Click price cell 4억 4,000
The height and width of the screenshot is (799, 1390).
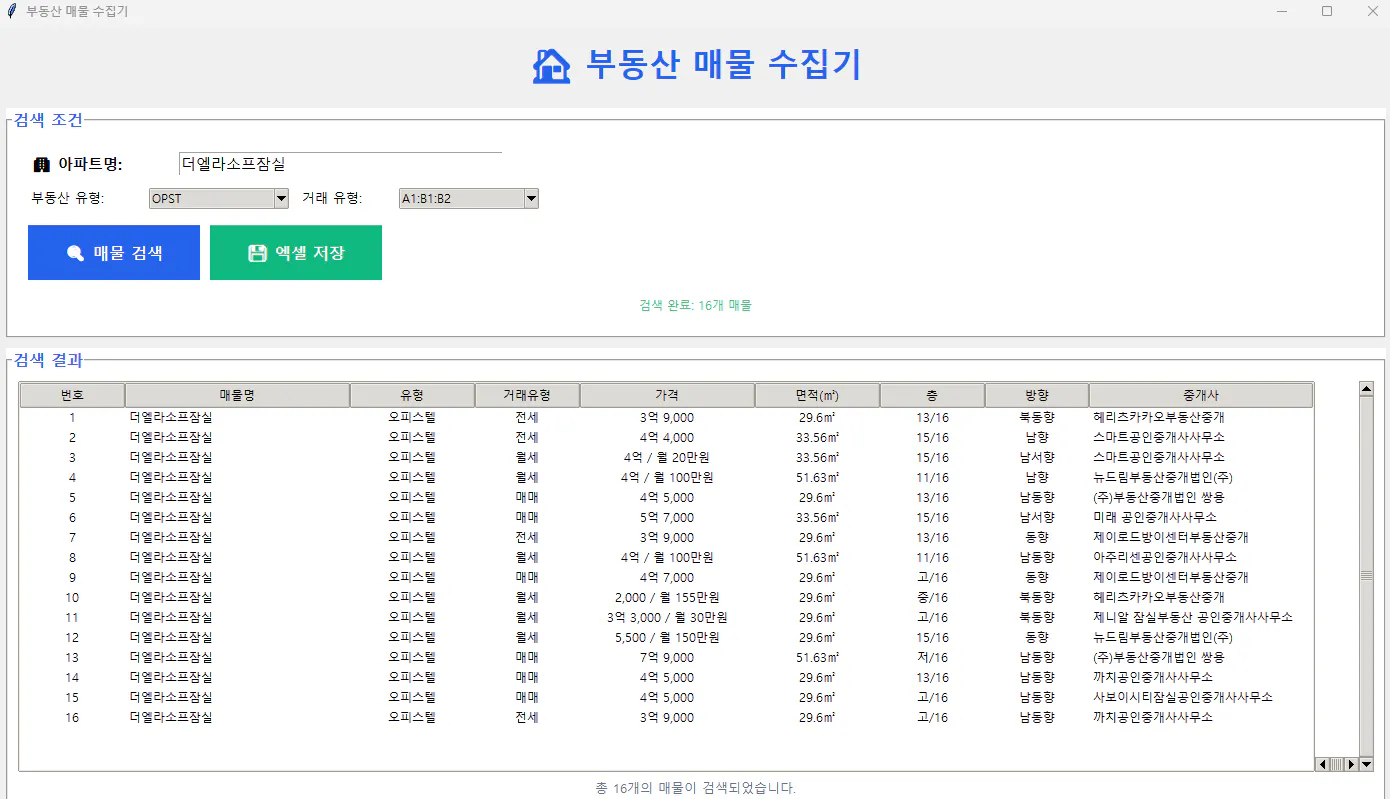(667, 437)
